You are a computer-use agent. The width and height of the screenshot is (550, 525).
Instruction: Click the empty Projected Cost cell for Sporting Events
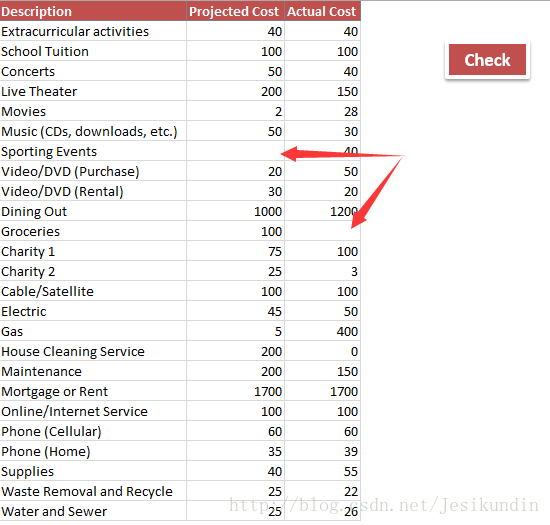(x=235, y=151)
